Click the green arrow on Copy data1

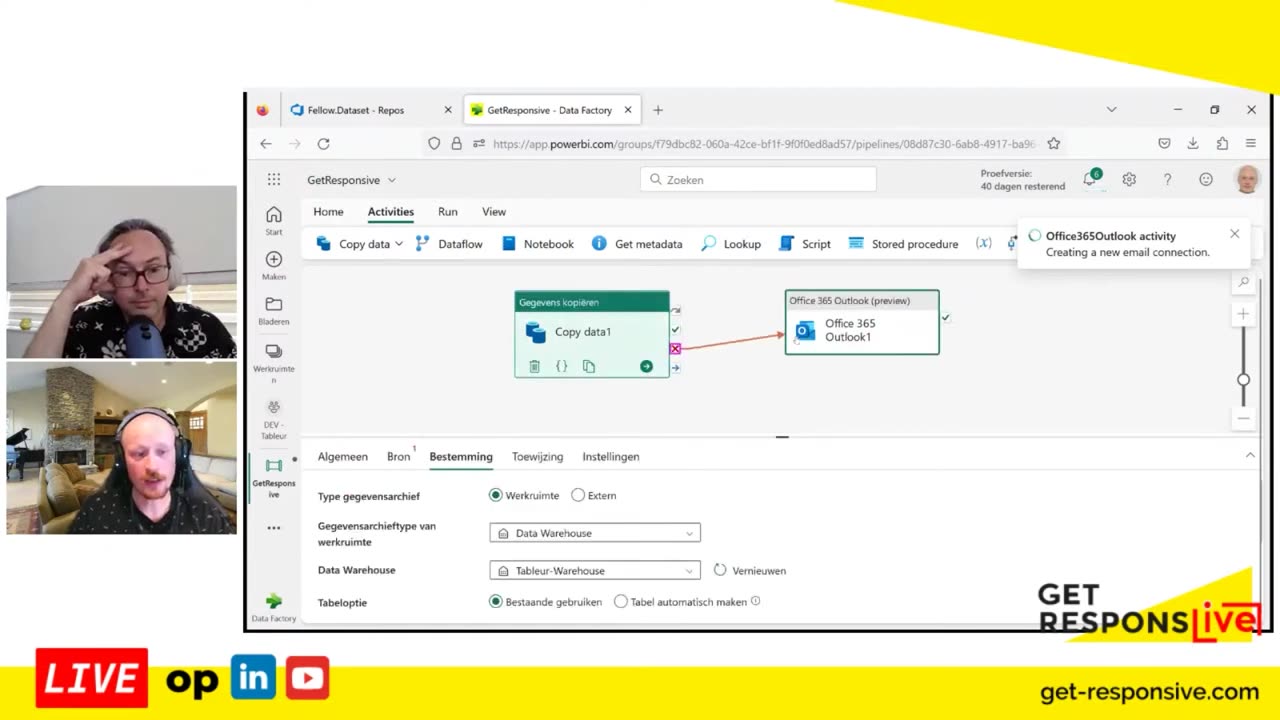click(646, 367)
